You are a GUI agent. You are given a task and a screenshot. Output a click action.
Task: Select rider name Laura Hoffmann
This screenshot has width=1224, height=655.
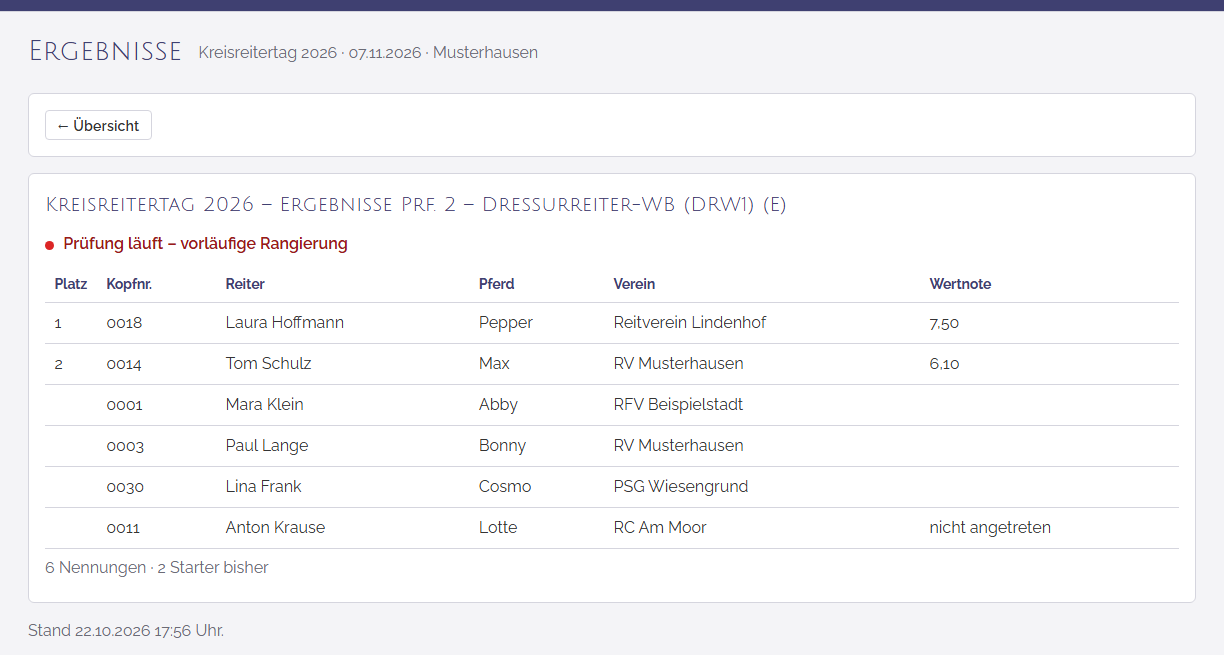(x=285, y=323)
